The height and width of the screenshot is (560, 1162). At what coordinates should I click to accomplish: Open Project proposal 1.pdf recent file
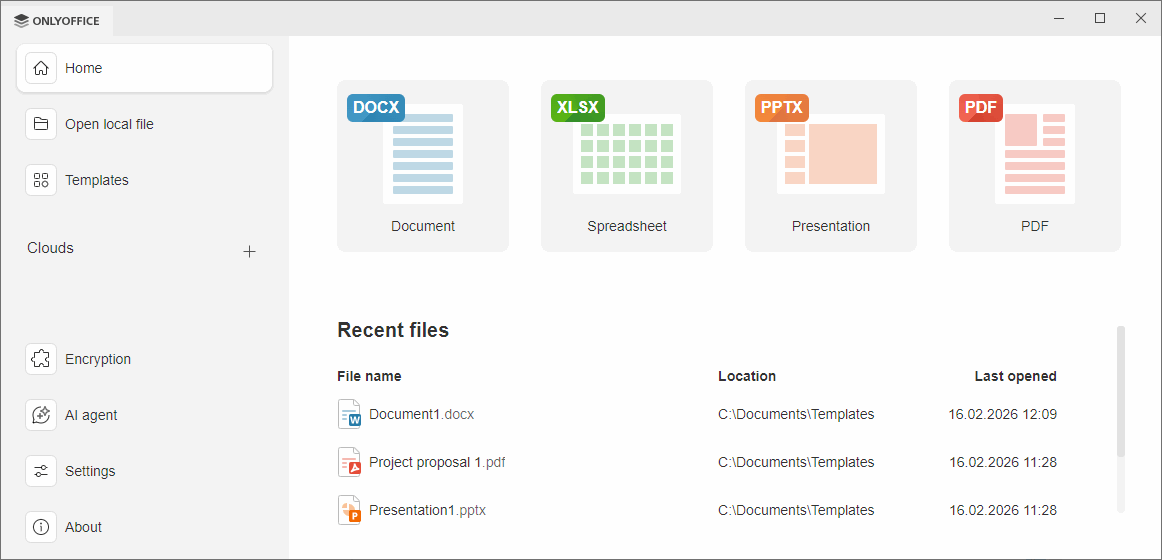click(437, 462)
